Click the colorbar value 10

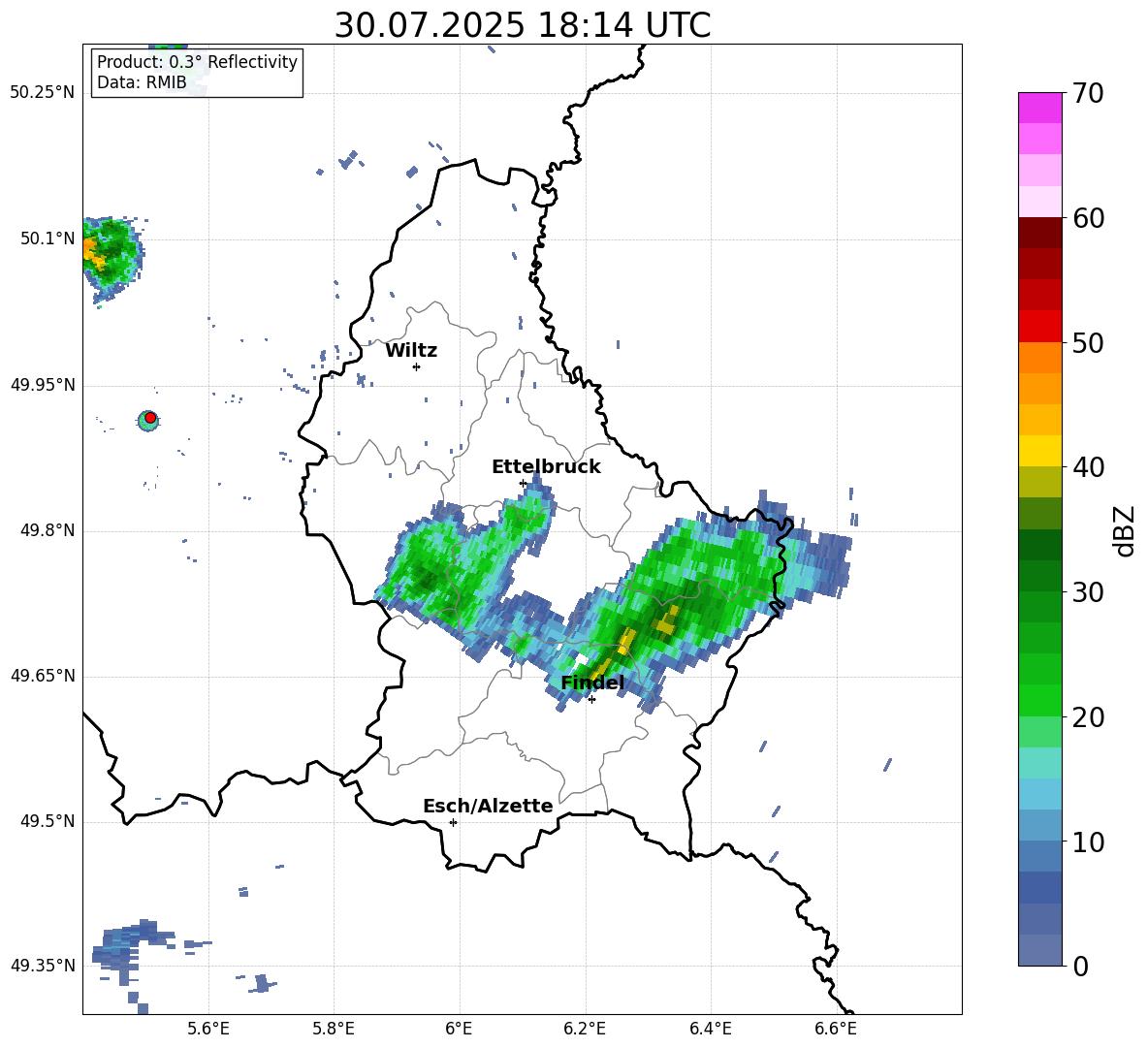click(x=1088, y=842)
